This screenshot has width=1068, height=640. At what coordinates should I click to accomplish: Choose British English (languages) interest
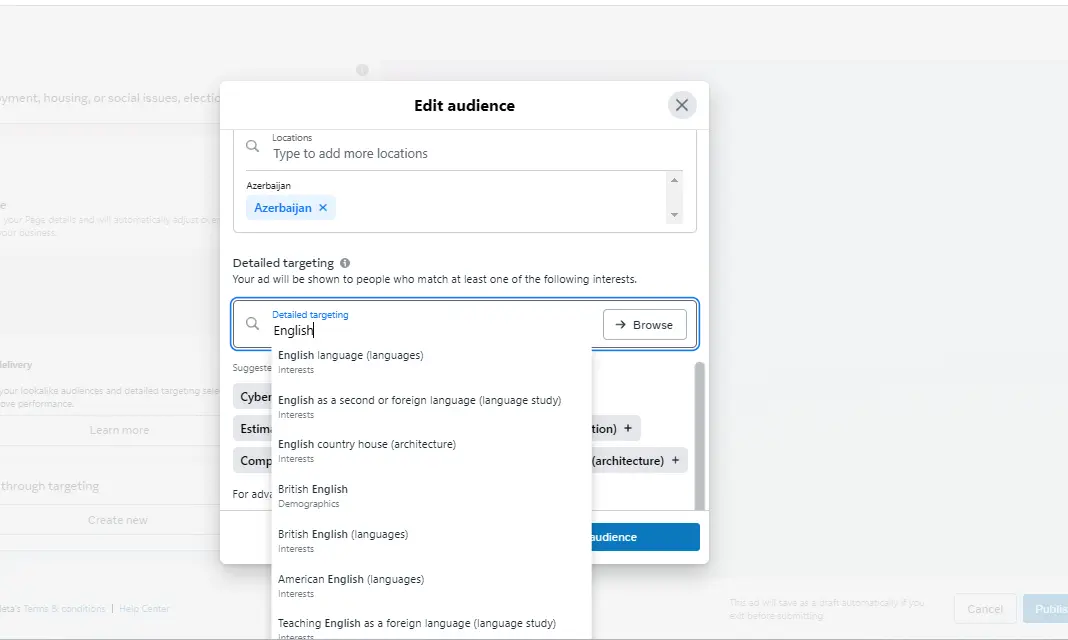(x=431, y=541)
